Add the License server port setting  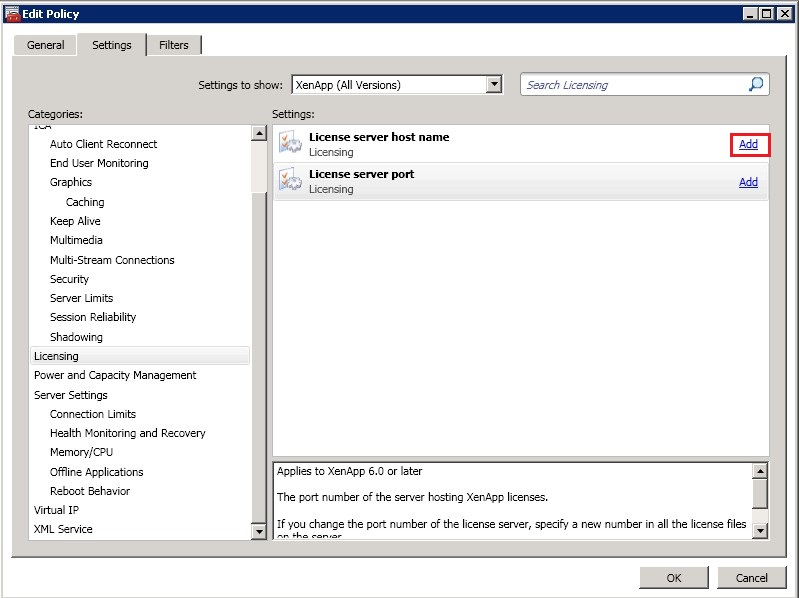[748, 182]
